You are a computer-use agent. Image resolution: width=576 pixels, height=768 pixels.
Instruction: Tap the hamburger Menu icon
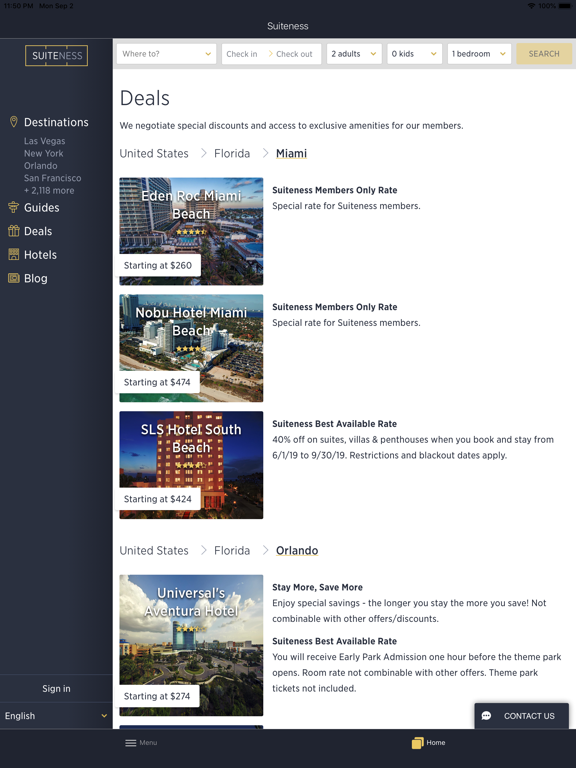point(130,743)
